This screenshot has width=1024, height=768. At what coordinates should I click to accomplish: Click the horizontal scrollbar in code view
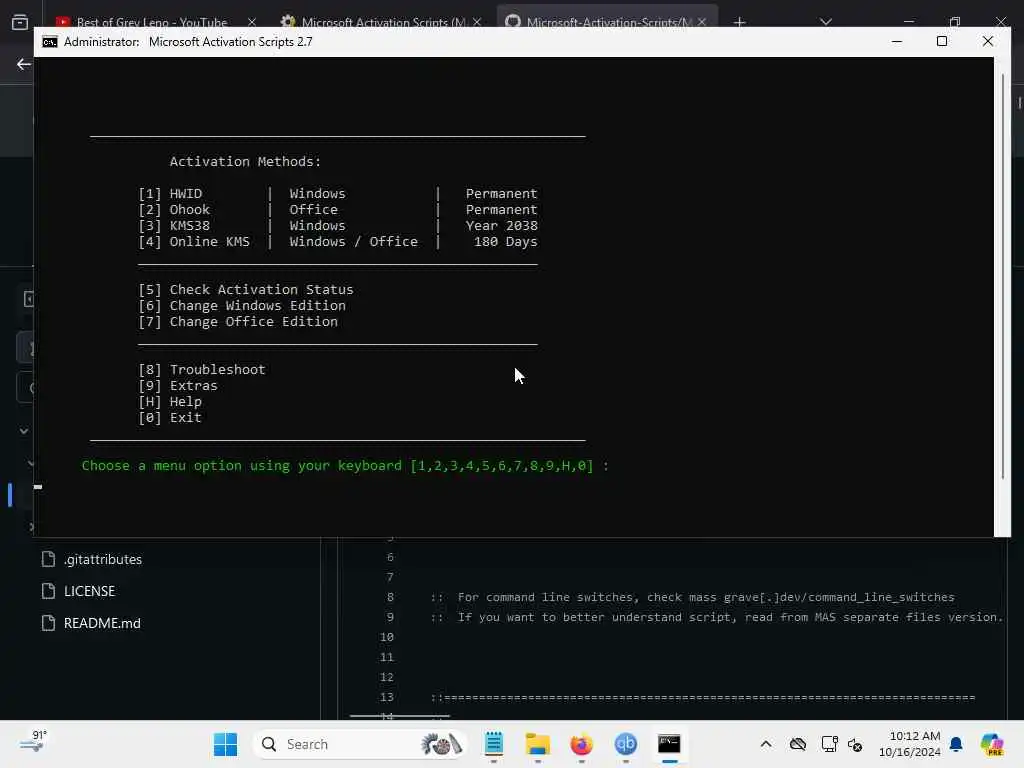[x=400, y=716]
